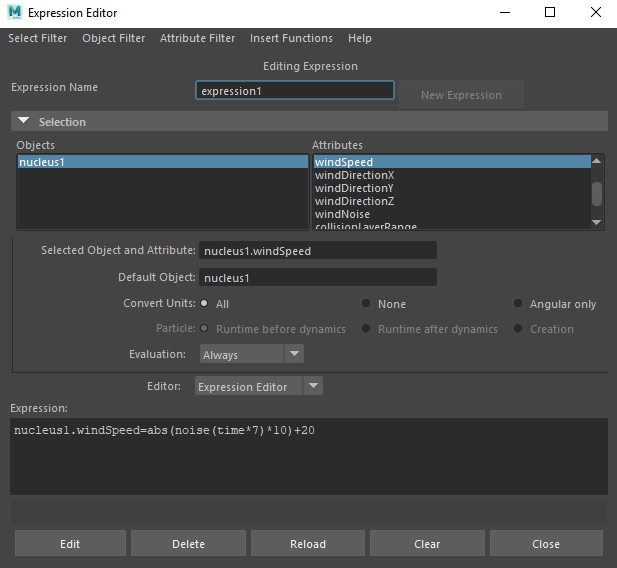
Task: Select the Angular only radio button
Action: tap(518, 303)
